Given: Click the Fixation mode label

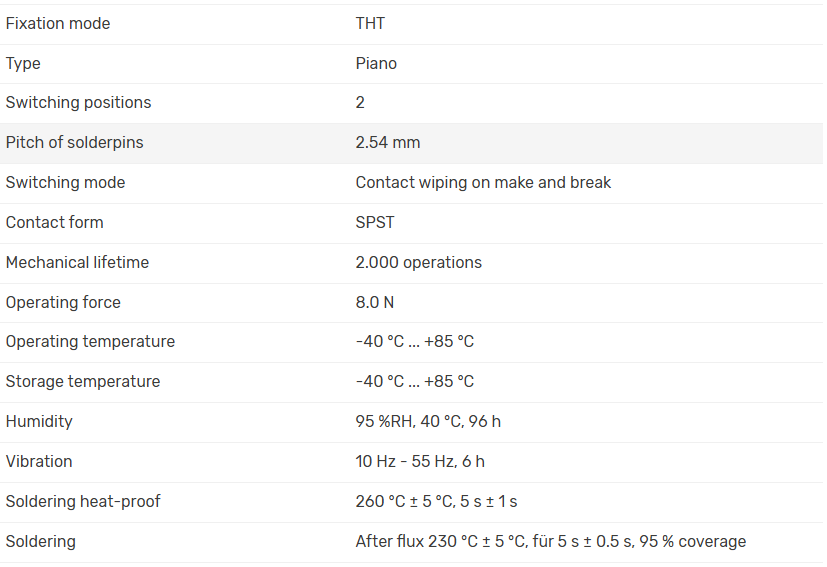Looking at the screenshot, I should point(58,23).
